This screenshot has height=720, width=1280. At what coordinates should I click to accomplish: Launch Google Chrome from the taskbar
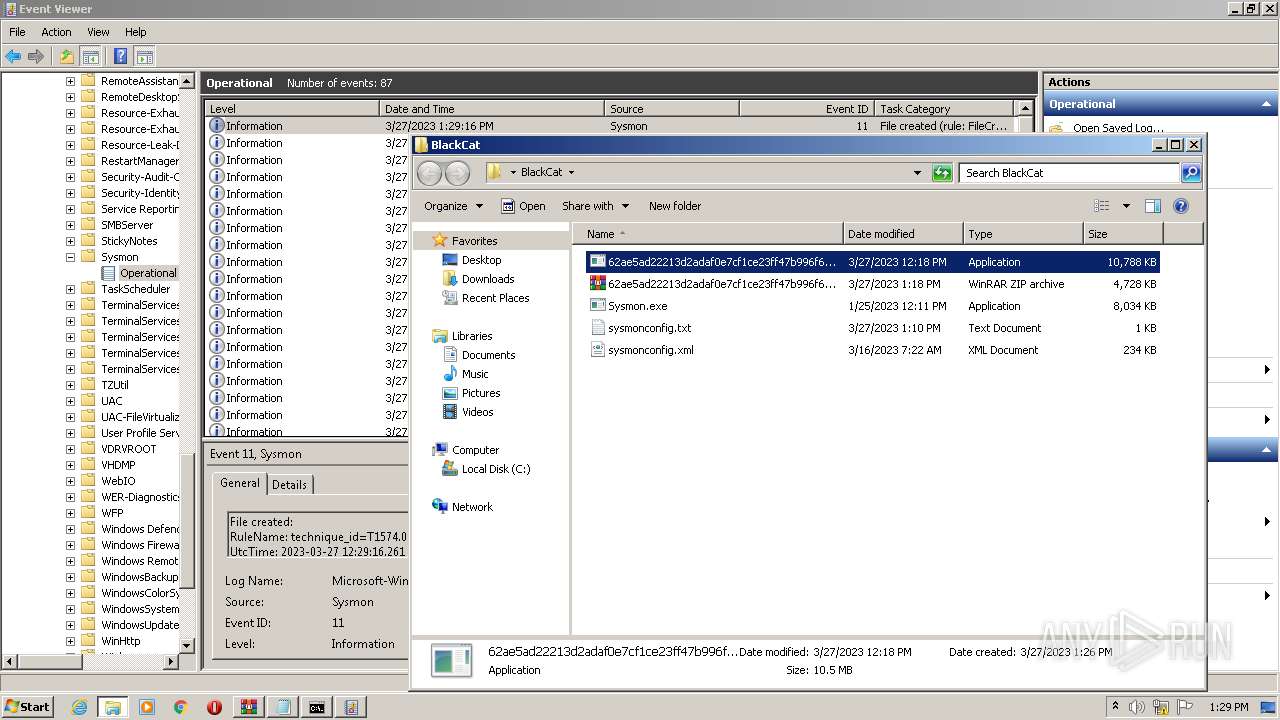click(x=181, y=707)
